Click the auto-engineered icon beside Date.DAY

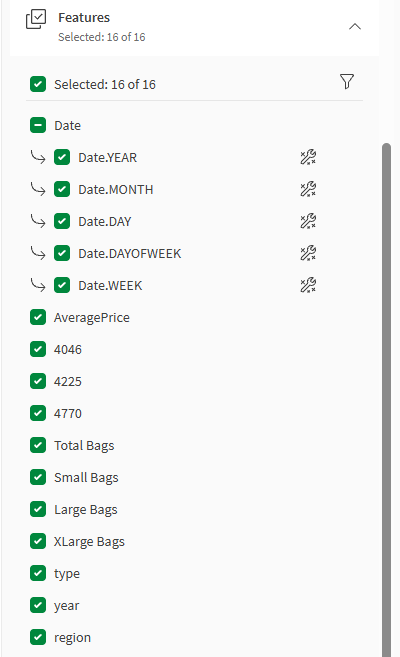[x=308, y=221]
